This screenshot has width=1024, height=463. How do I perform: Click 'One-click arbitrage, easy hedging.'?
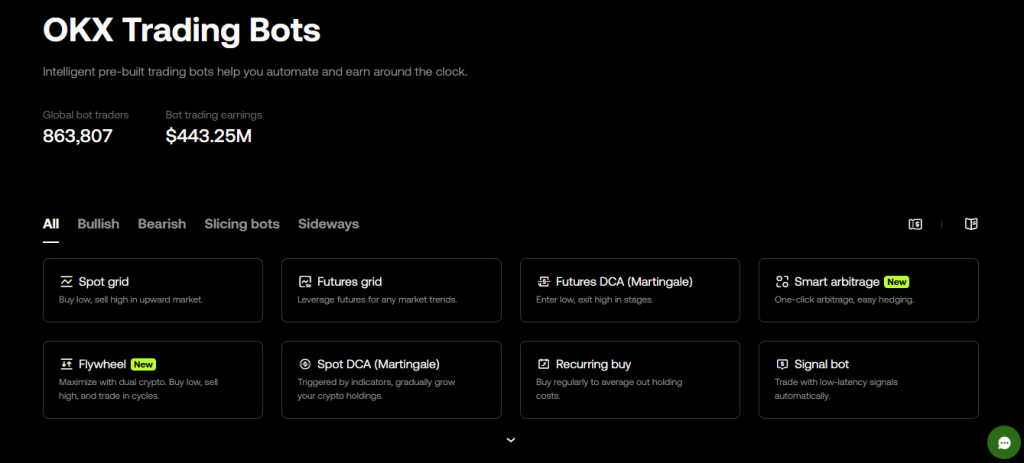pyautogui.click(x=844, y=300)
